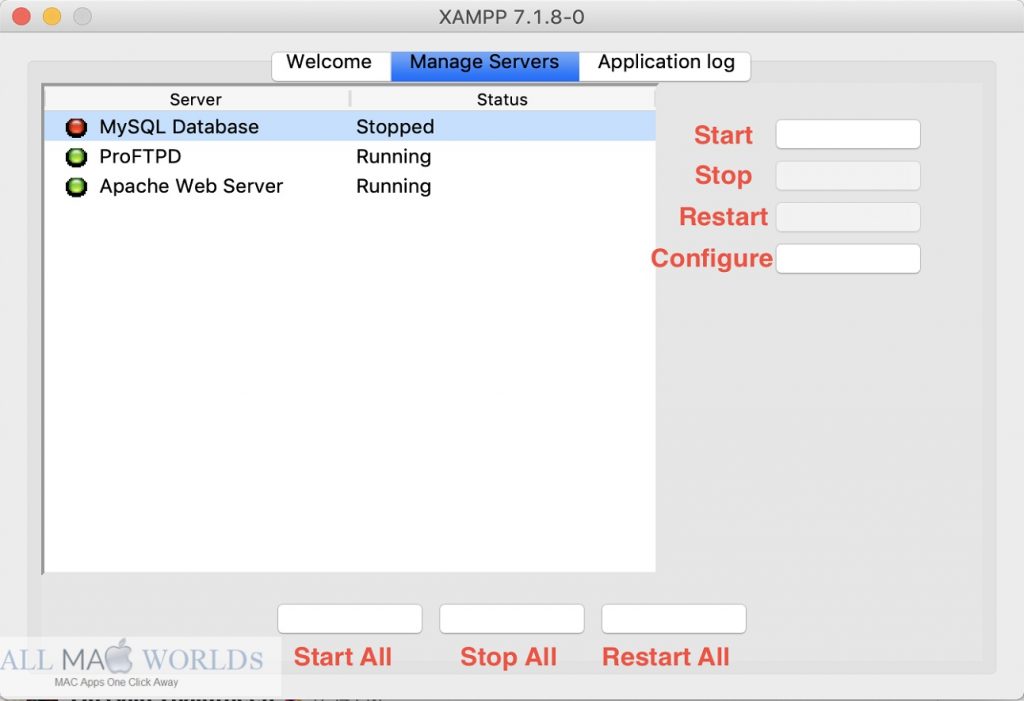Select the MySQL Database server name
This screenshot has width=1024, height=701.
click(x=179, y=127)
